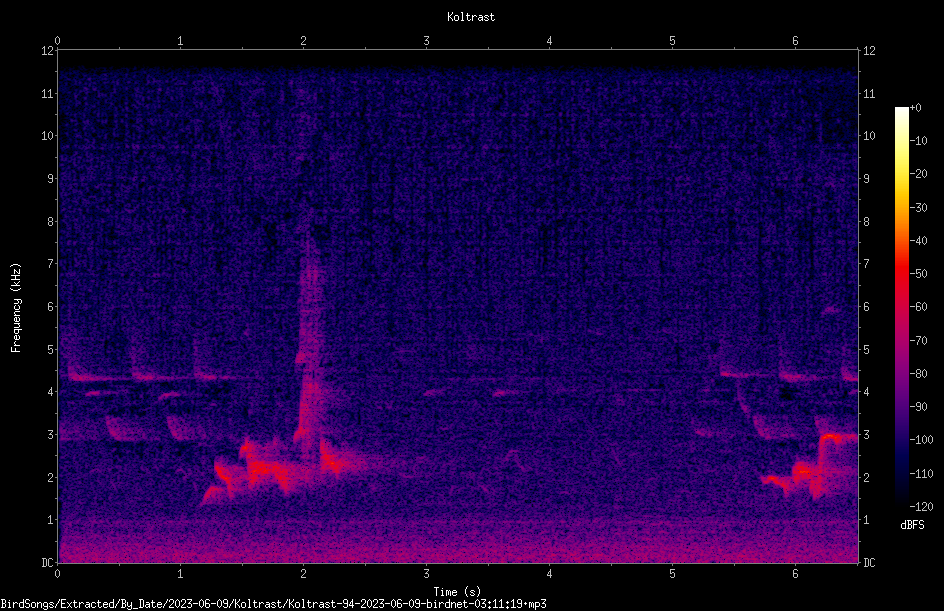Click the tall vertical spike near 2 seconds
The width and height of the screenshot is (944, 611).
coord(310,343)
